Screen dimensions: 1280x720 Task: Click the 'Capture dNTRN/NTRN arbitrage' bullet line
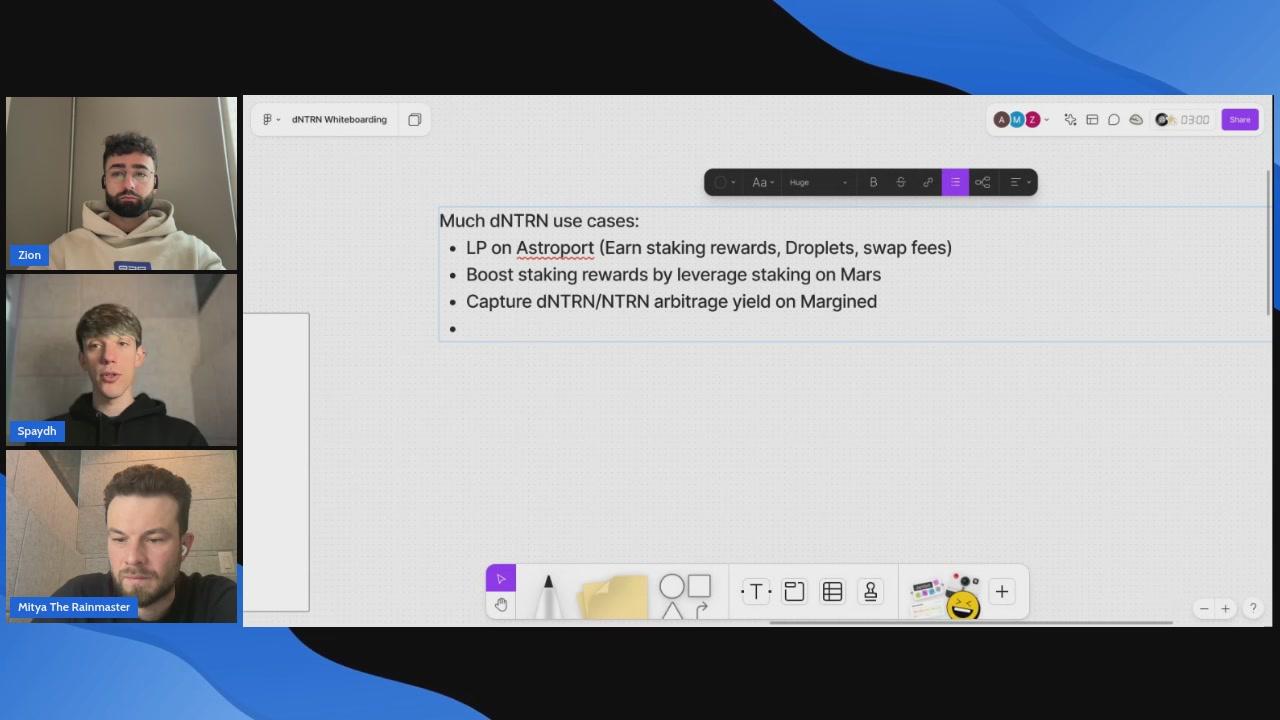[x=671, y=302]
